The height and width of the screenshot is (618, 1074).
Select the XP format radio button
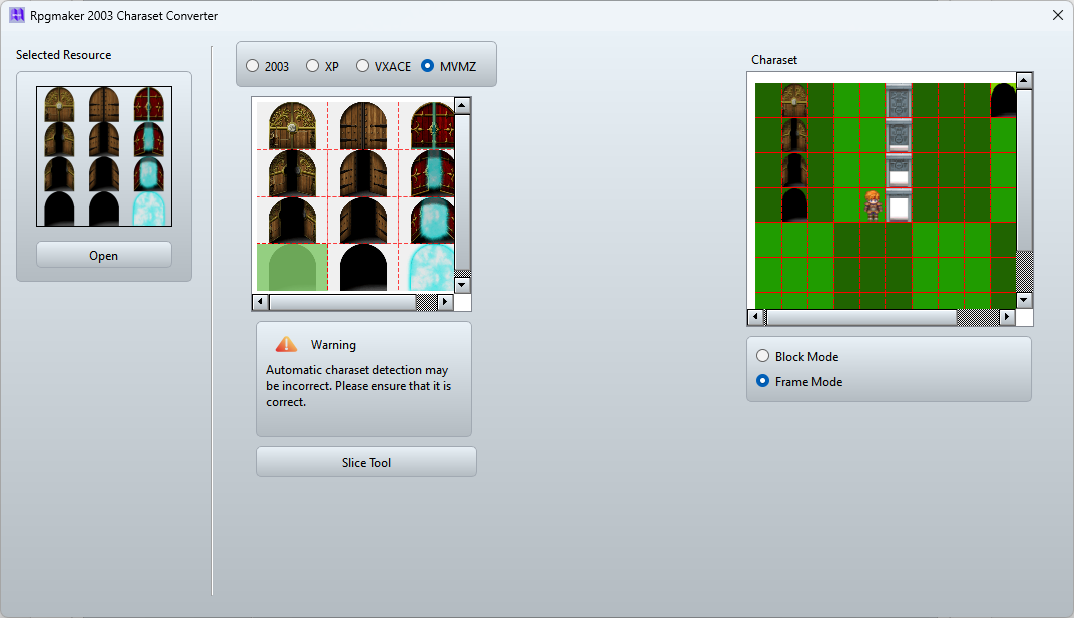tap(312, 66)
